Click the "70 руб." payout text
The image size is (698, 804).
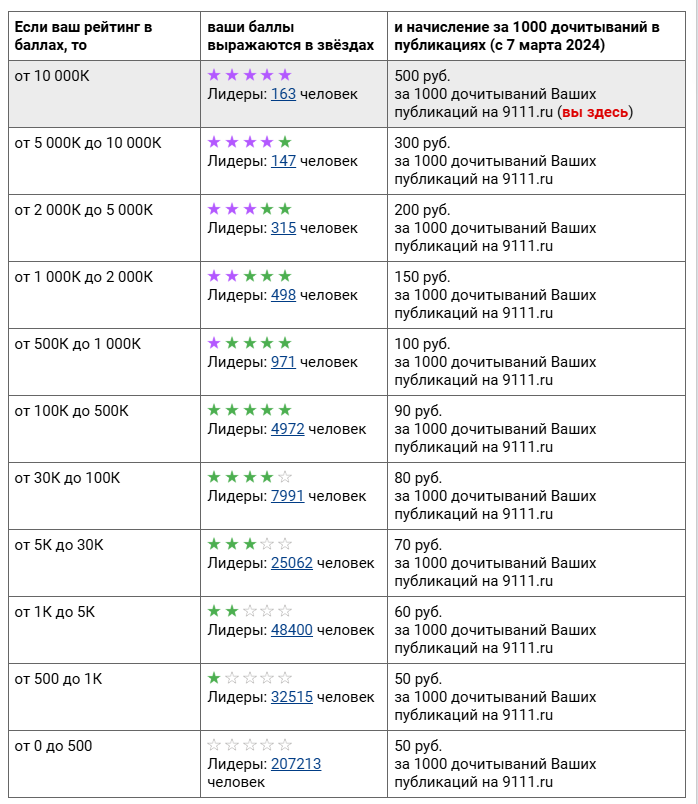[417, 545]
